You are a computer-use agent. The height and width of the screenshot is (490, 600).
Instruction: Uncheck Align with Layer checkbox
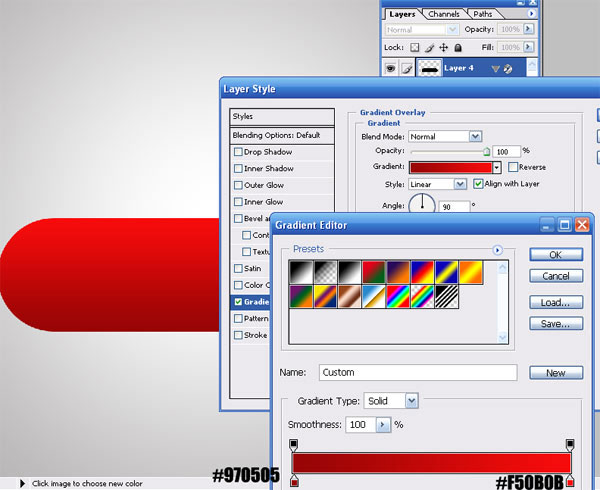pyautogui.click(x=478, y=184)
